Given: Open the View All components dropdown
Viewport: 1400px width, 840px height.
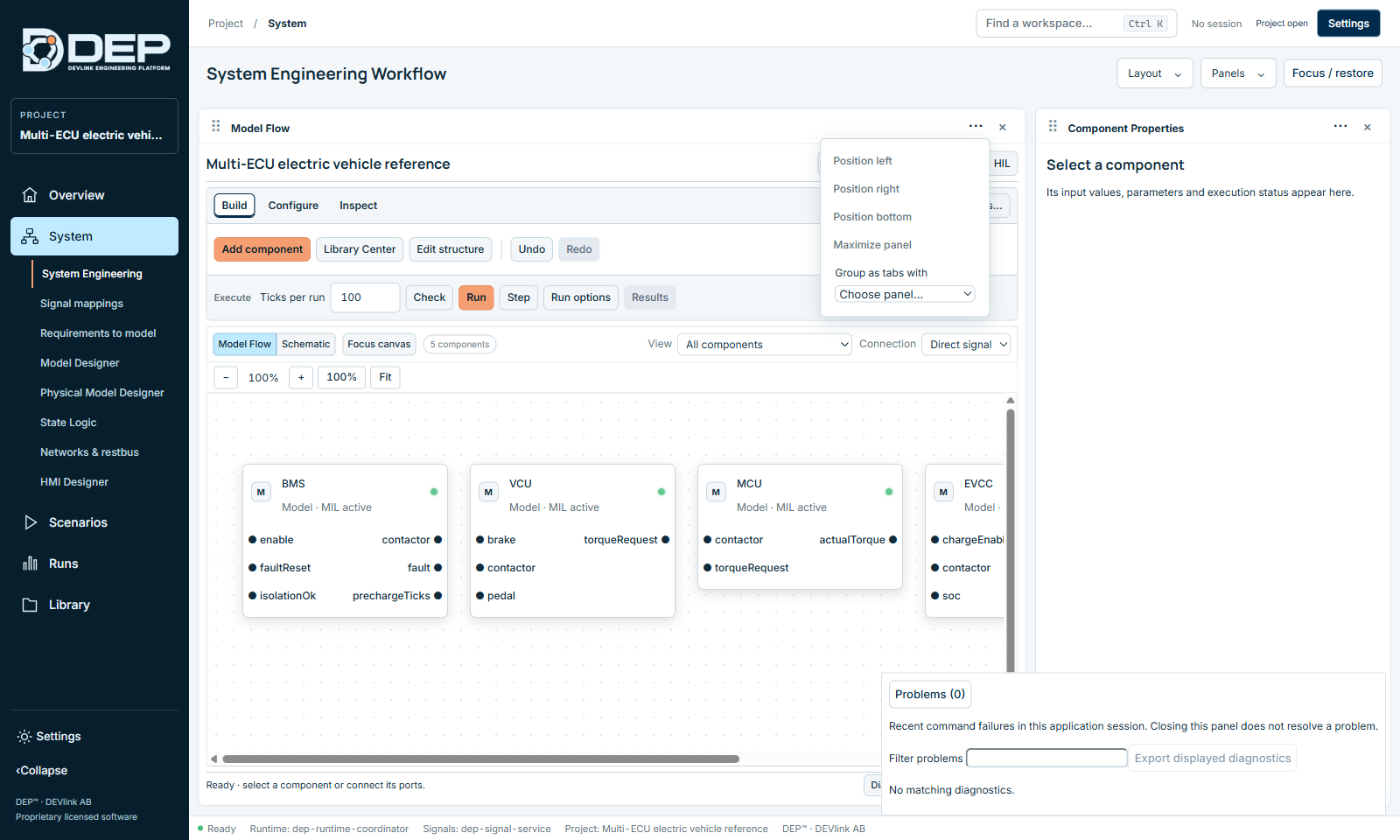Looking at the screenshot, I should (765, 345).
